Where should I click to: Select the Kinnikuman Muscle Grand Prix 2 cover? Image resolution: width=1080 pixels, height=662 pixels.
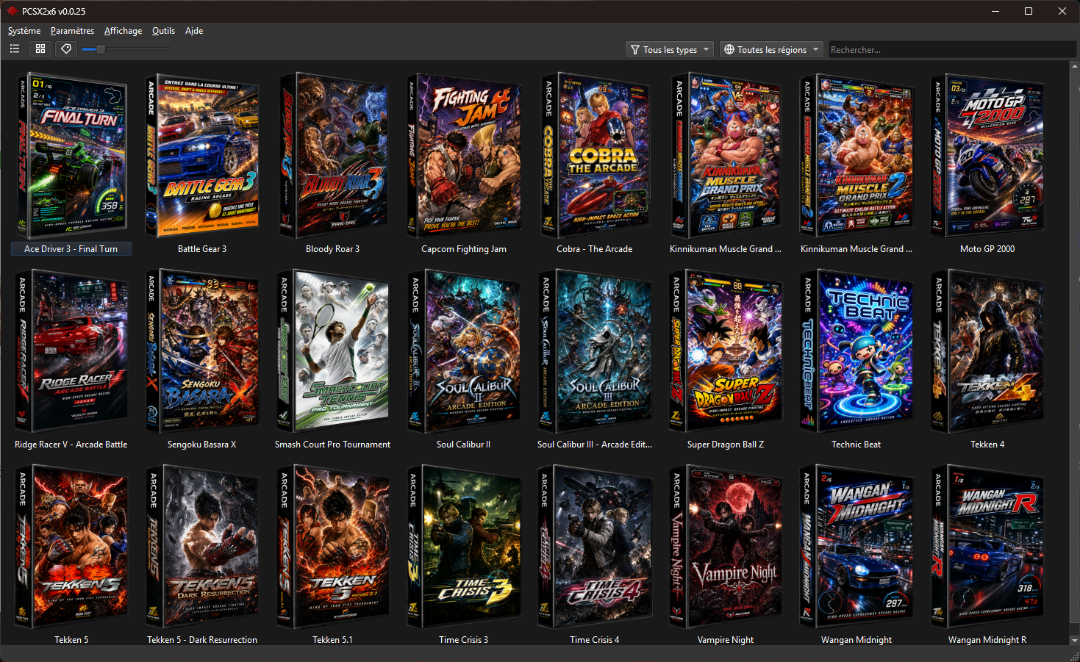[x=856, y=155]
